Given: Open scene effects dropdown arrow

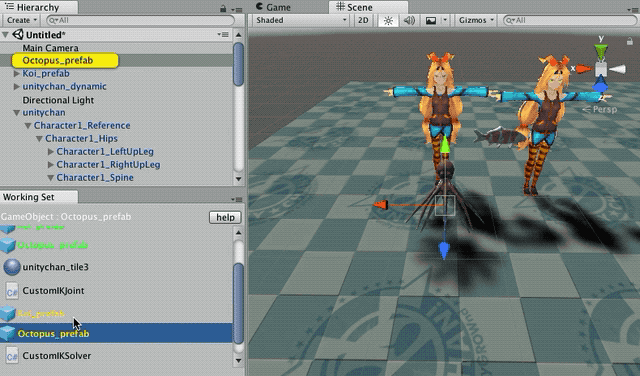Looking at the screenshot, I should point(445,20).
